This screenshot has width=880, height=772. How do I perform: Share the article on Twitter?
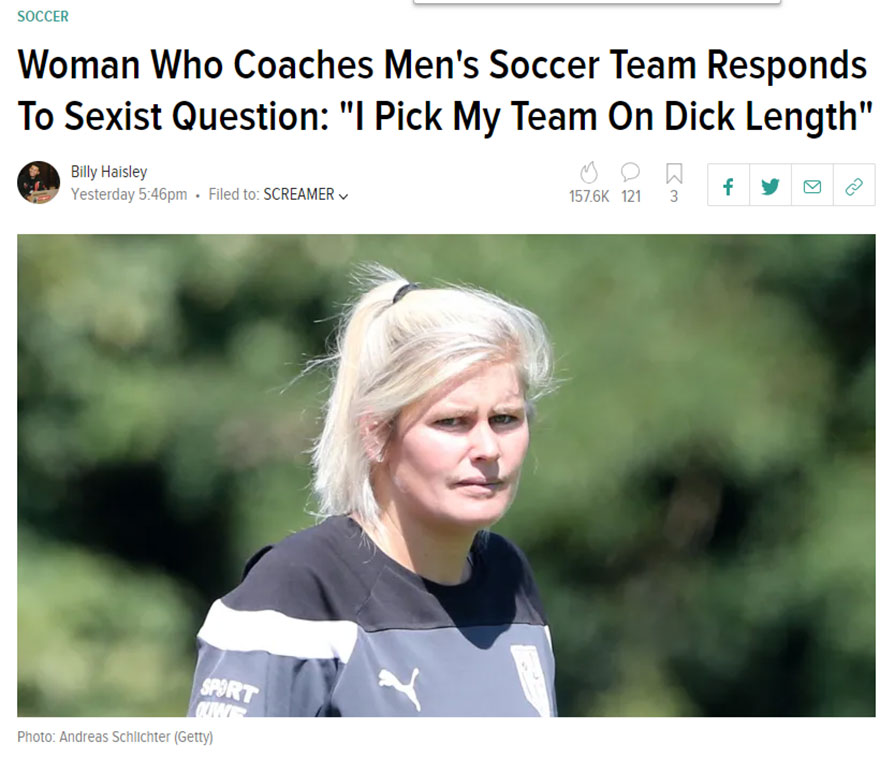pyautogui.click(x=770, y=186)
